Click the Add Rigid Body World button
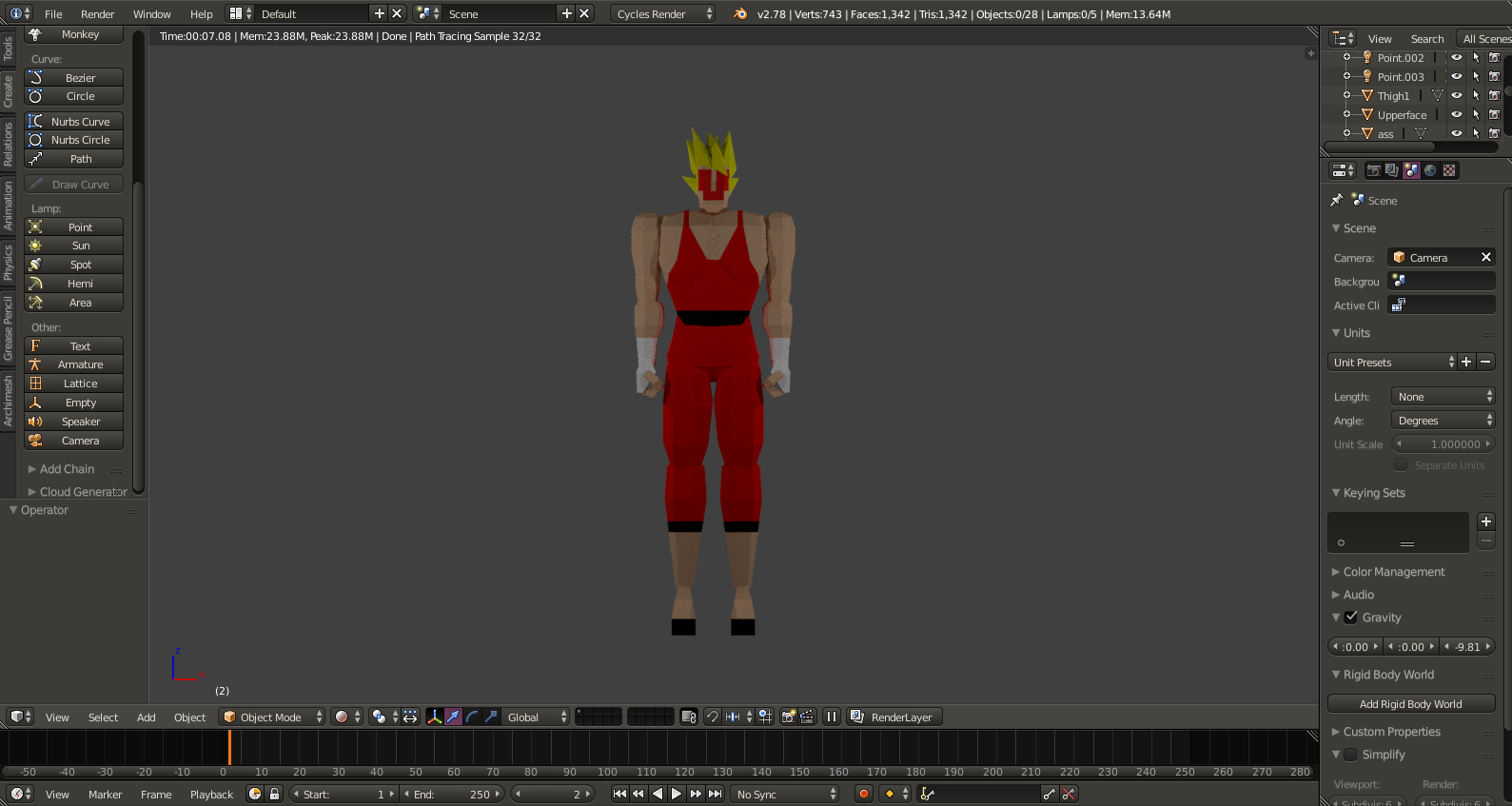This screenshot has height=806, width=1512. pyautogui.click(x=1411, y=704)
